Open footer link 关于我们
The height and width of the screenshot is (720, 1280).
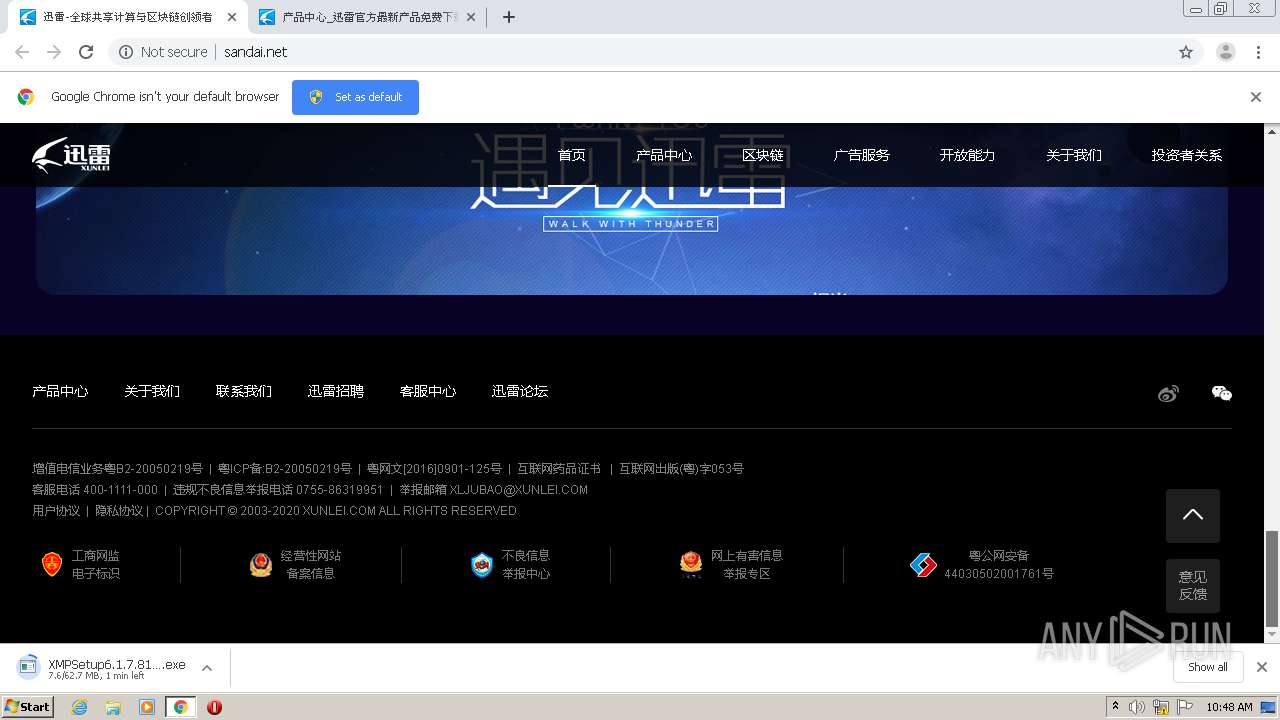(x=152, y=391)
